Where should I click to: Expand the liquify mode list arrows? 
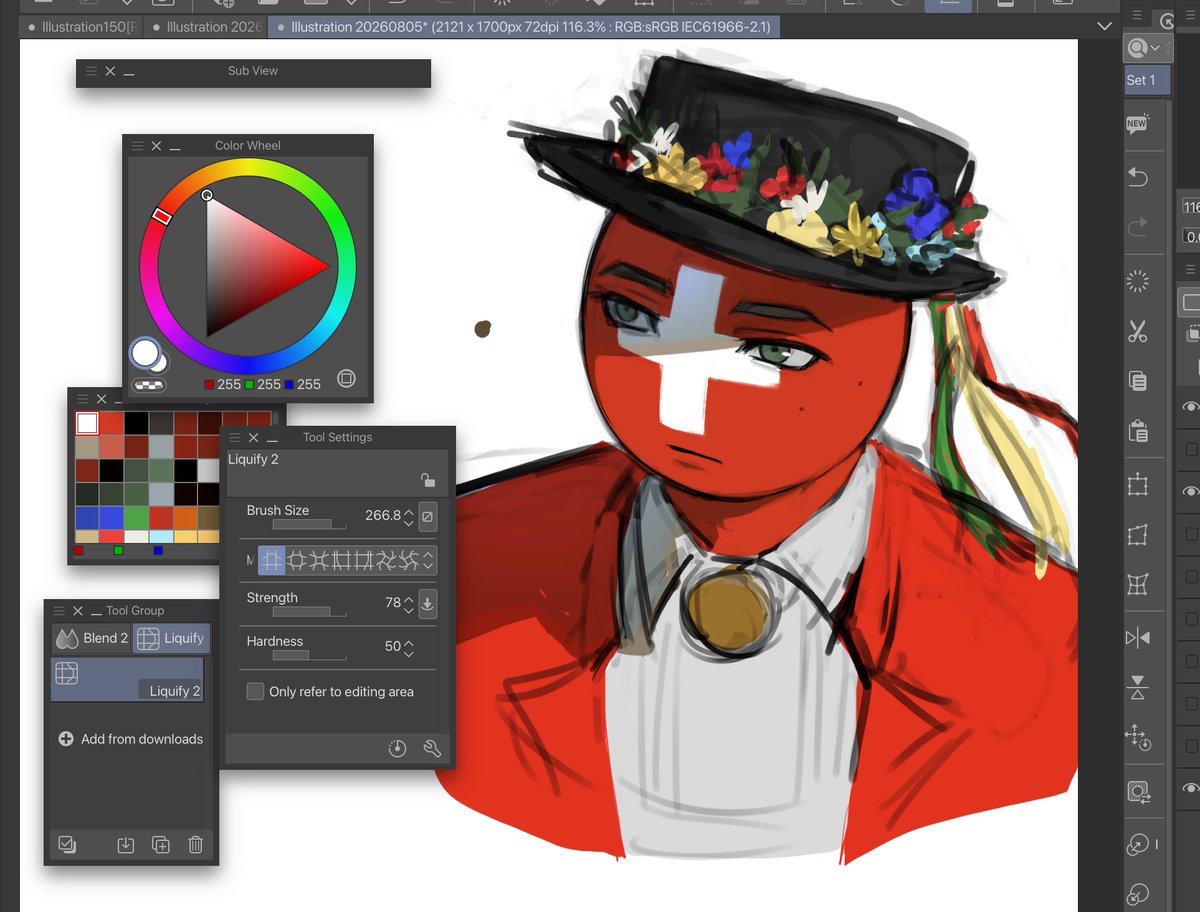click(428, 561)
